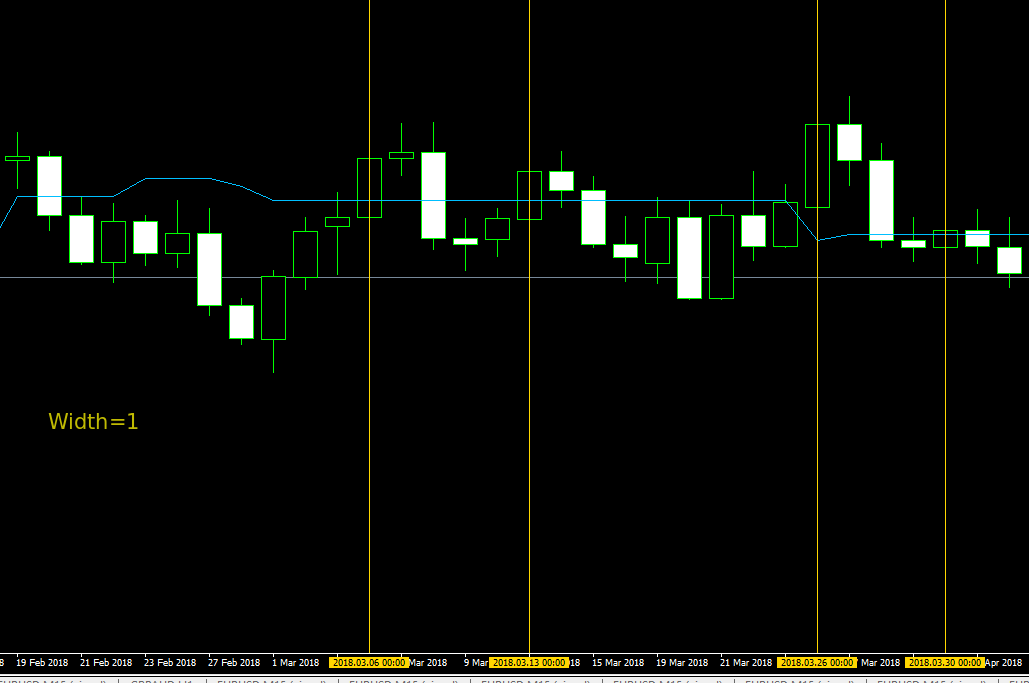Click the lowest candle with the long lower wick
The width and height of the screenshot is (1029, 683).
pos(274,308)
